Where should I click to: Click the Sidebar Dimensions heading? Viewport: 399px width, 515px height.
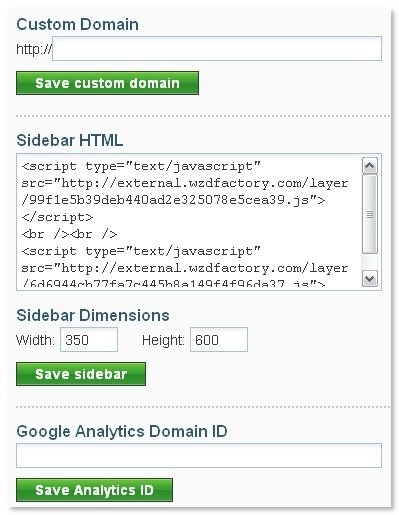click(x=93, y=315)
